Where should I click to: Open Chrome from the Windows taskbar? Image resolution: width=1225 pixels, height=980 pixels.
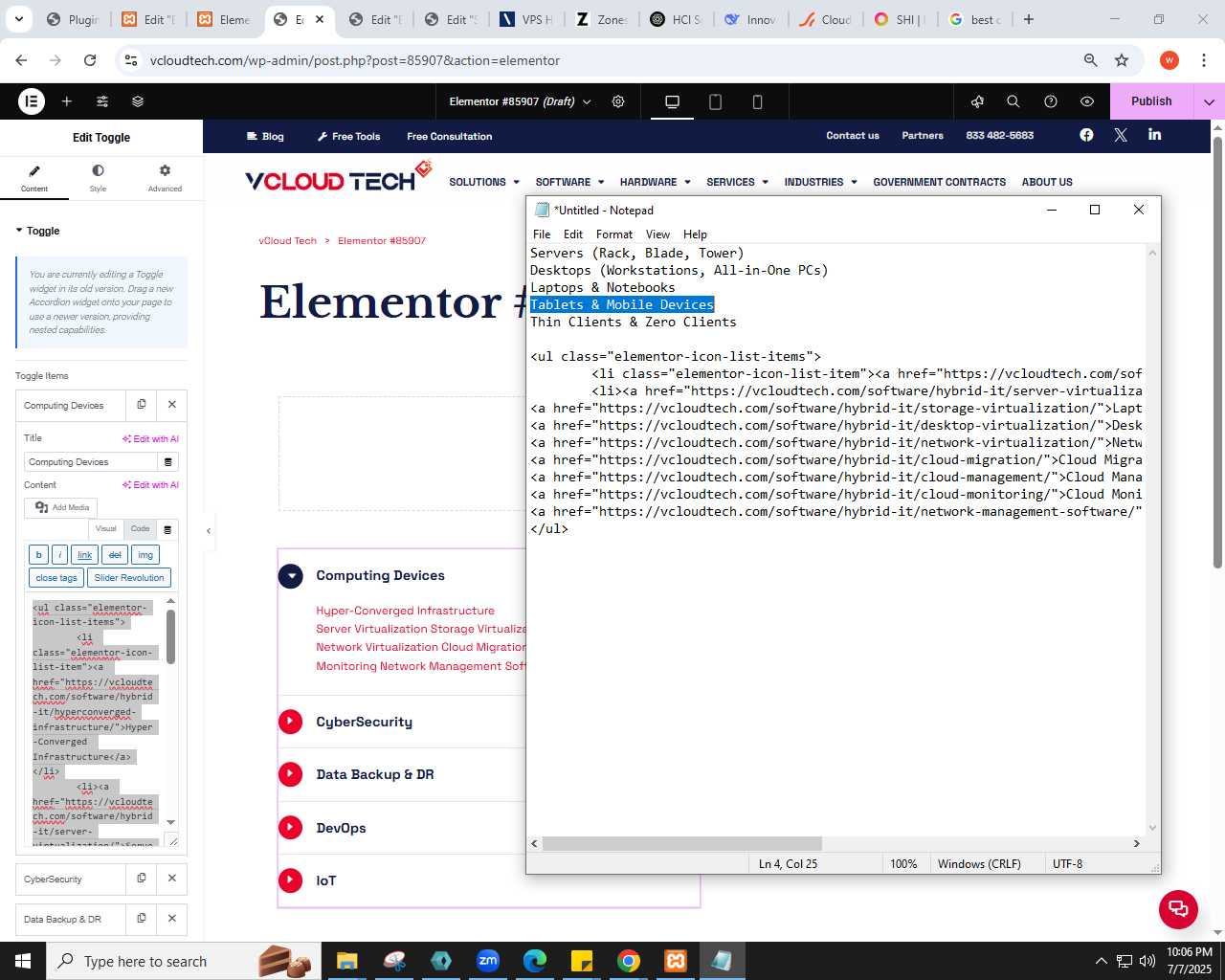tap(628, 961)
